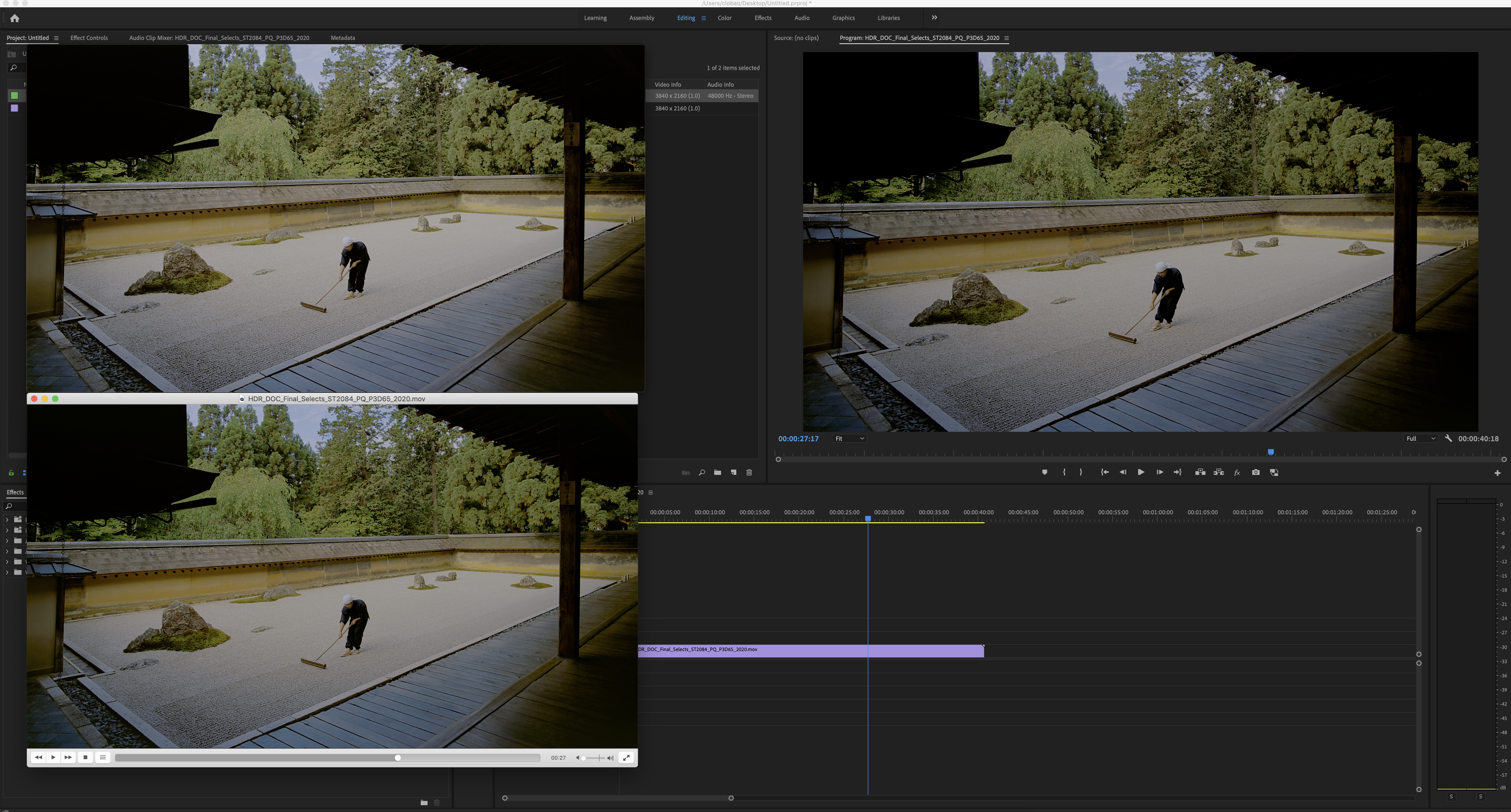Toggle the Comparison View button
This screenshot has width=1511, height=812.
click(x=1274, y=472)
